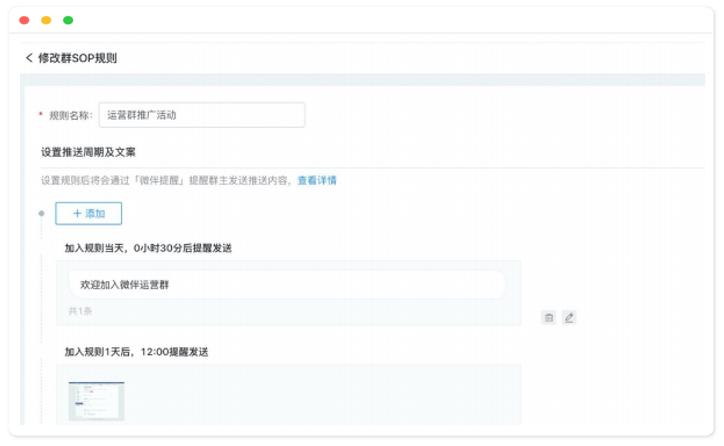Minimize the window with the yellow button
The width and height of the screenshot is (724, 446).
tap(46, 20)
